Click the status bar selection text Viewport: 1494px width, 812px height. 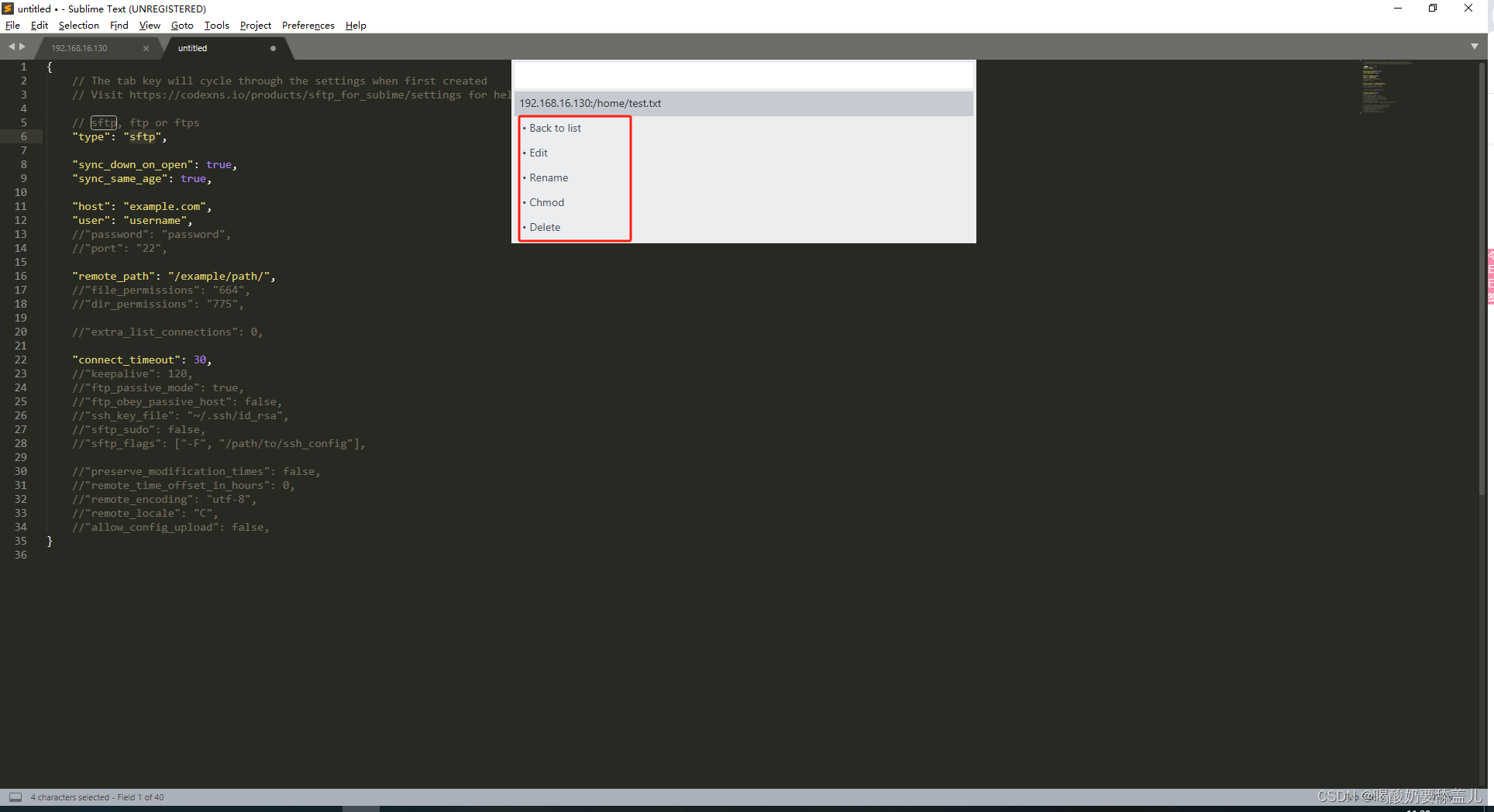[97, 797]
